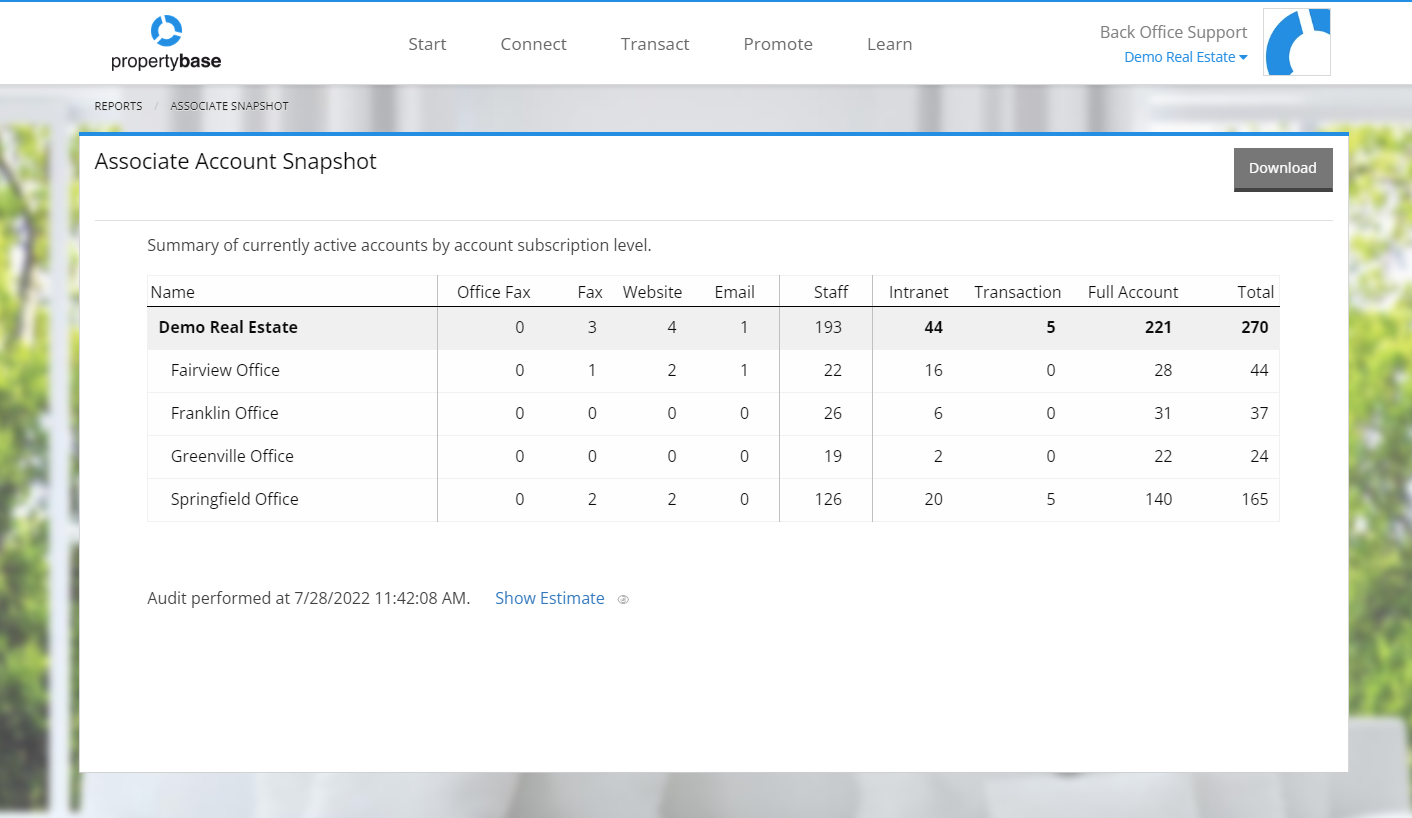Click the Demo Real Estate company logo
Image resolution: width=1412 pixels, height=818 pixels.
1296,42
